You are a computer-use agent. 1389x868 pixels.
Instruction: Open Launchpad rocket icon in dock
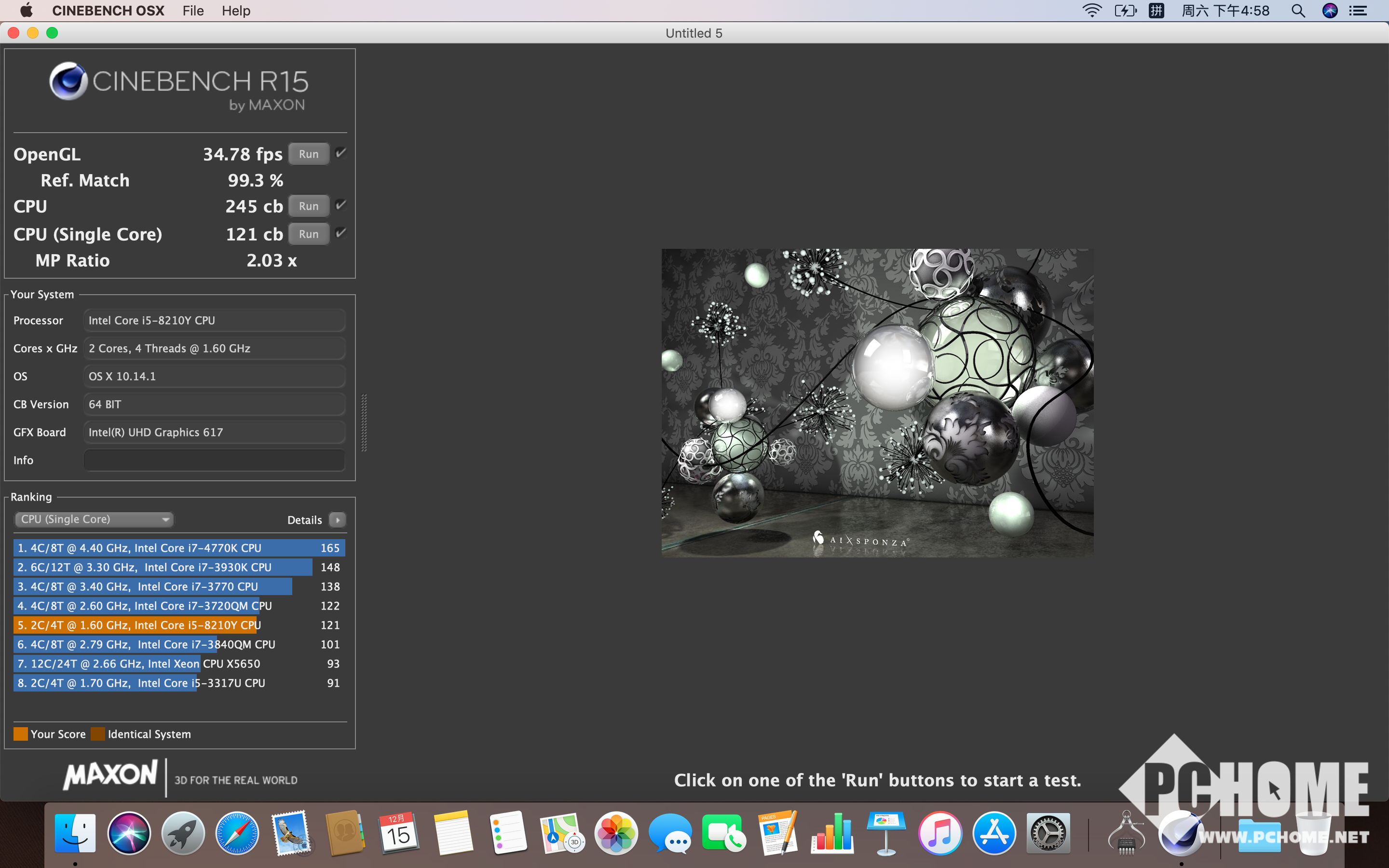[x=183, y=833]
